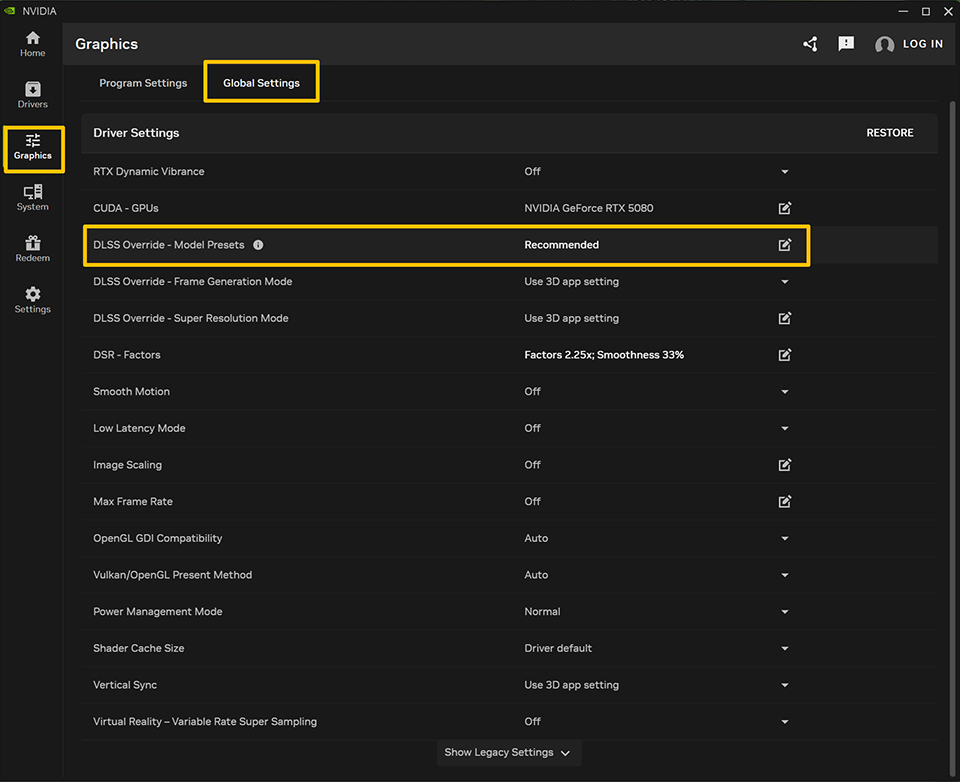The height and width of the screenshot is (782, 960).
Task: Edit DLSS Override Model Presets setting
Action: pos(785,245)
